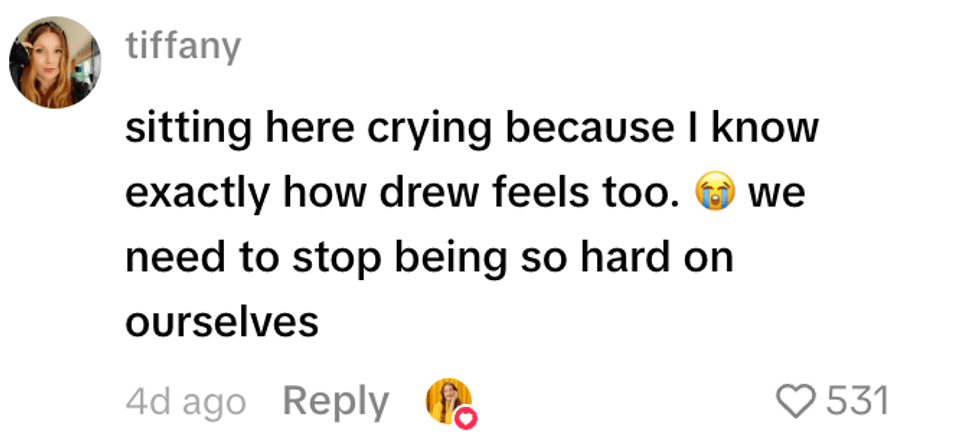Click the "4d ago" timestamp
Screen dimensions: 980x441
point(185,402)
